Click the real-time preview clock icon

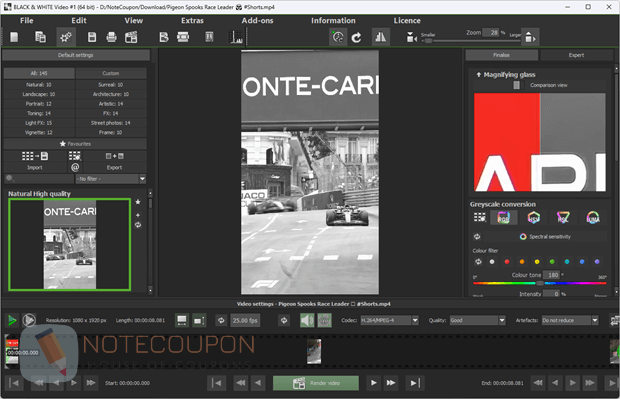(x=338, y=37)
